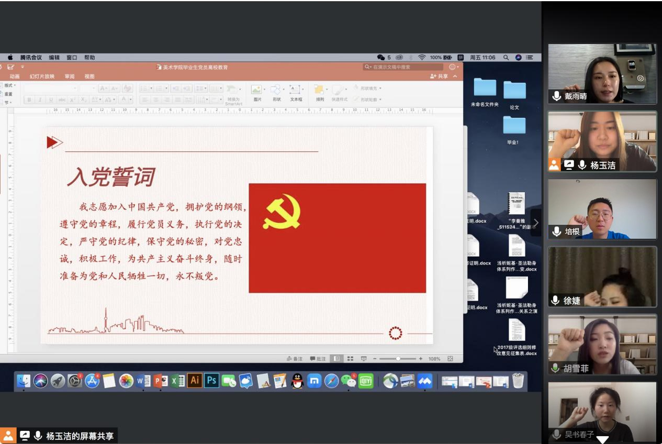
Task: Open iQIYI green app in Dock
Action: pos(366,381)
